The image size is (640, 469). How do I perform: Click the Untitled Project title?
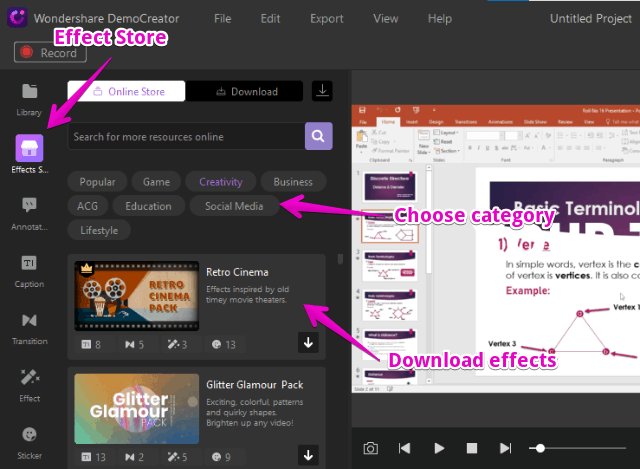591,18
